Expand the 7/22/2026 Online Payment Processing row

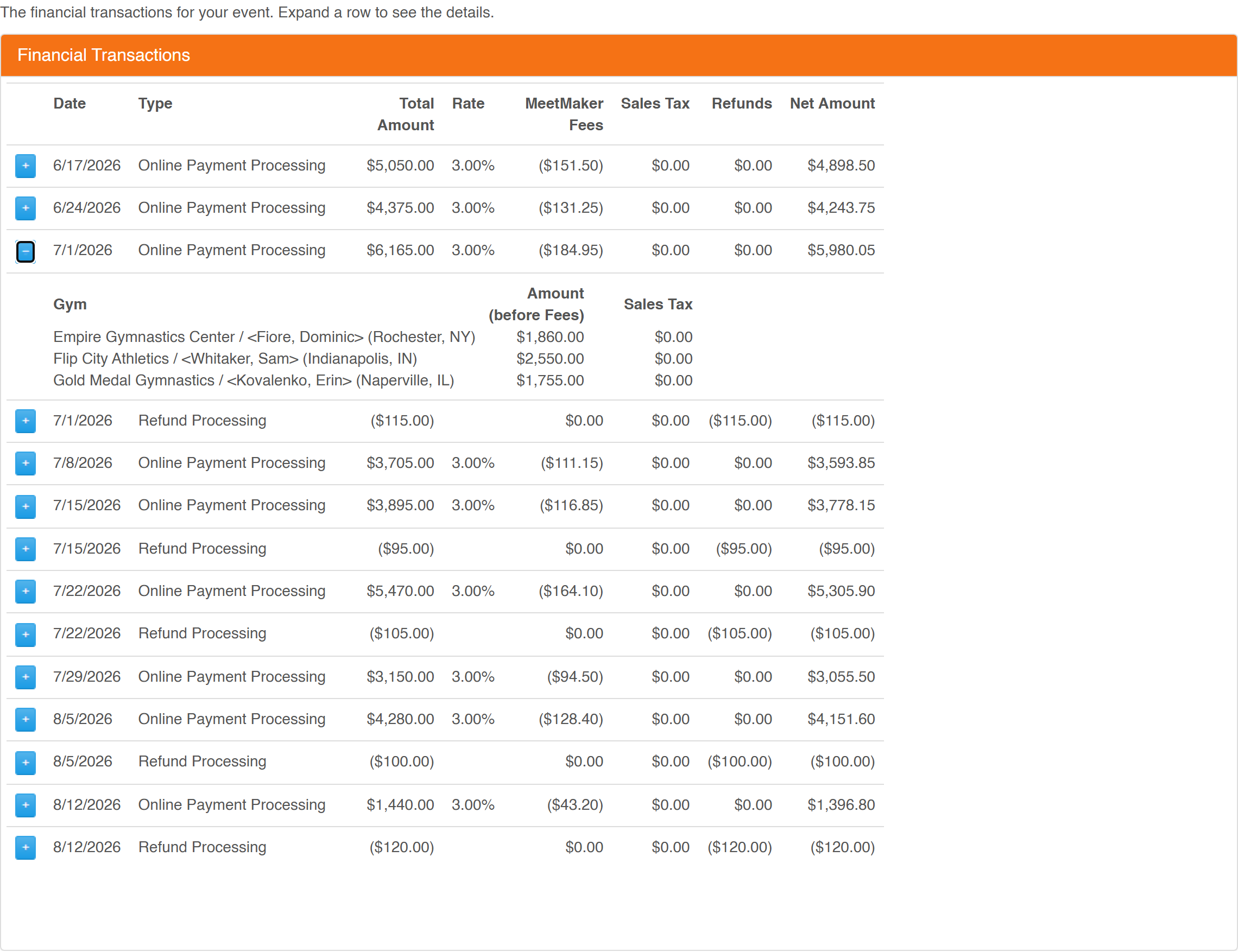coord(26,592)
